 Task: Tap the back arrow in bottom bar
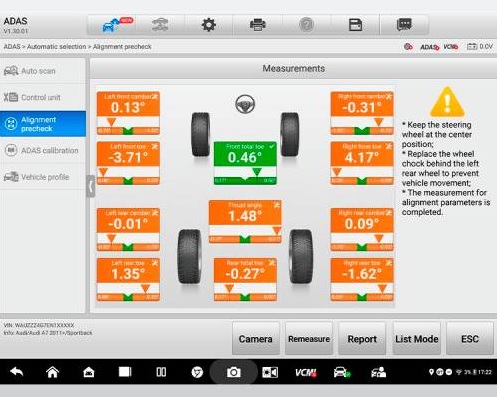coord(16,372)
